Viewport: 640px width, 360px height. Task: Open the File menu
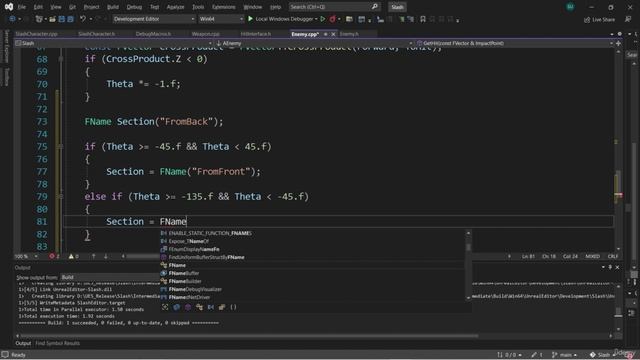22,7
